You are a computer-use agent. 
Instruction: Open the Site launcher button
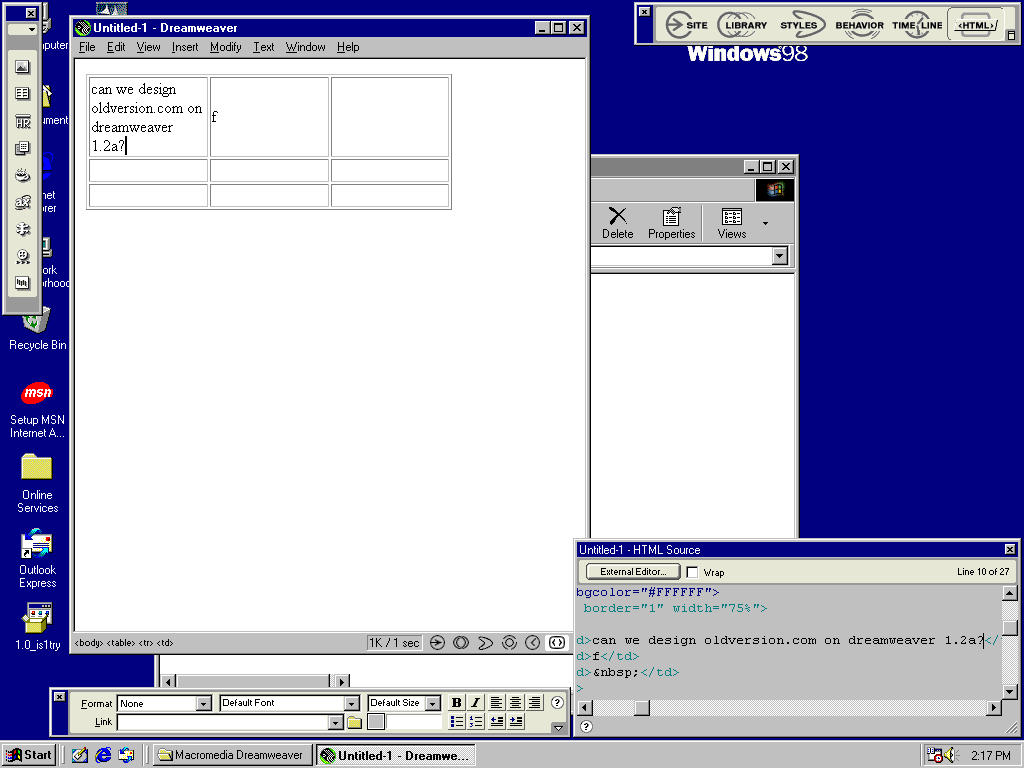tap(686, 25)
